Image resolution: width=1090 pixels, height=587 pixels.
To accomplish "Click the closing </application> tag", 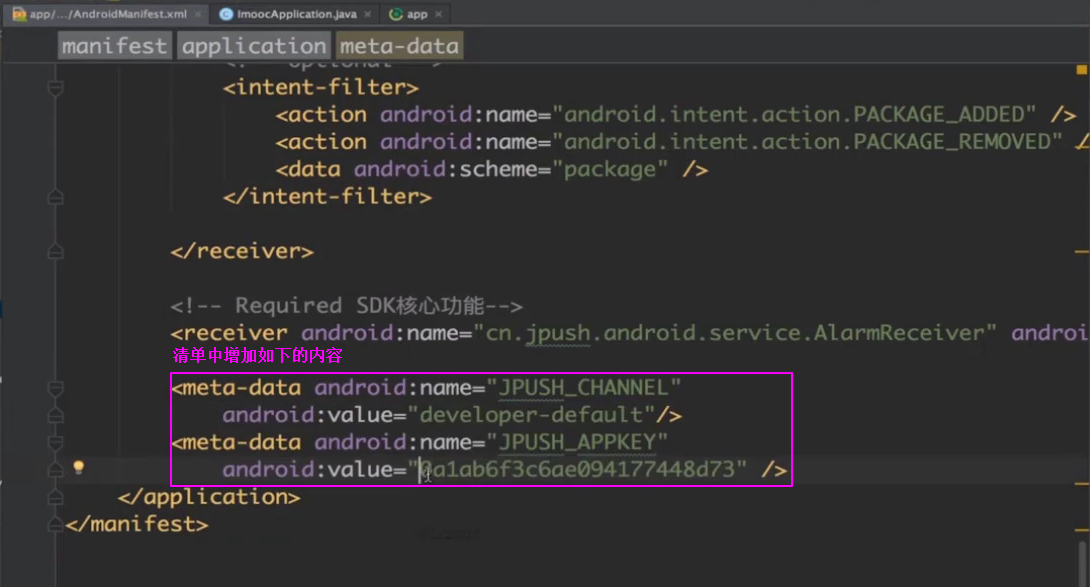I will pyautogui.click(x=209, y=497).
